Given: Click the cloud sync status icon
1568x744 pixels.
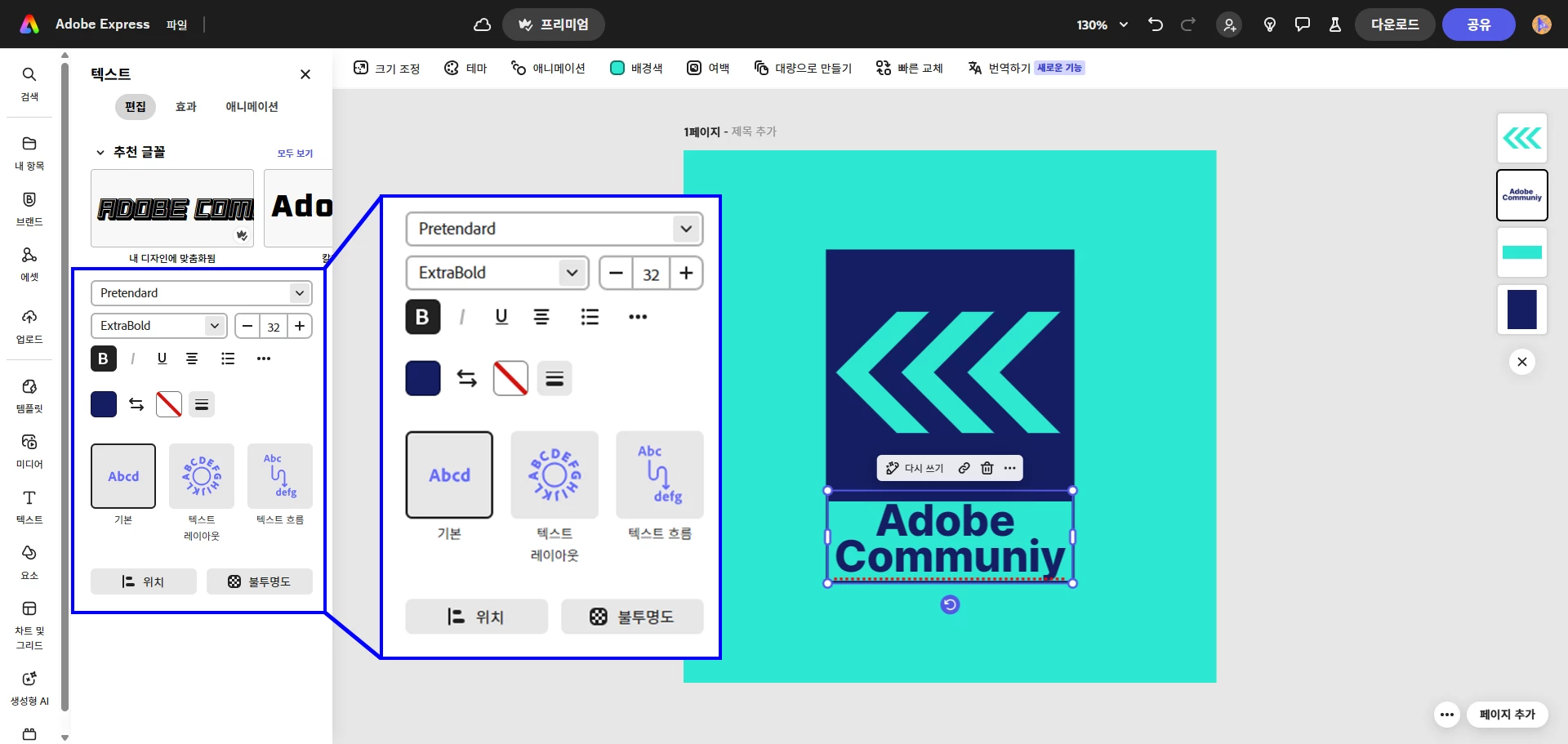Looking at the screenshot, I should pos(483,25).
